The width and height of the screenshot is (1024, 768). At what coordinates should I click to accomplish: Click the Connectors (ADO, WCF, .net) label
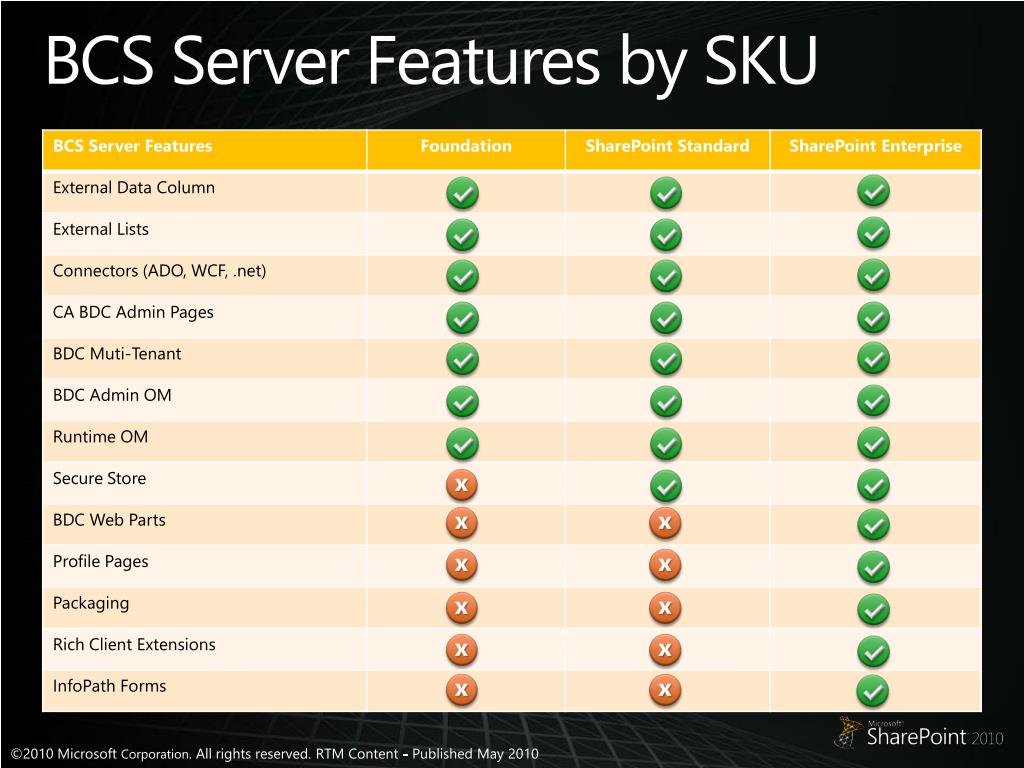pyautogui.click(x=159, y=271)
